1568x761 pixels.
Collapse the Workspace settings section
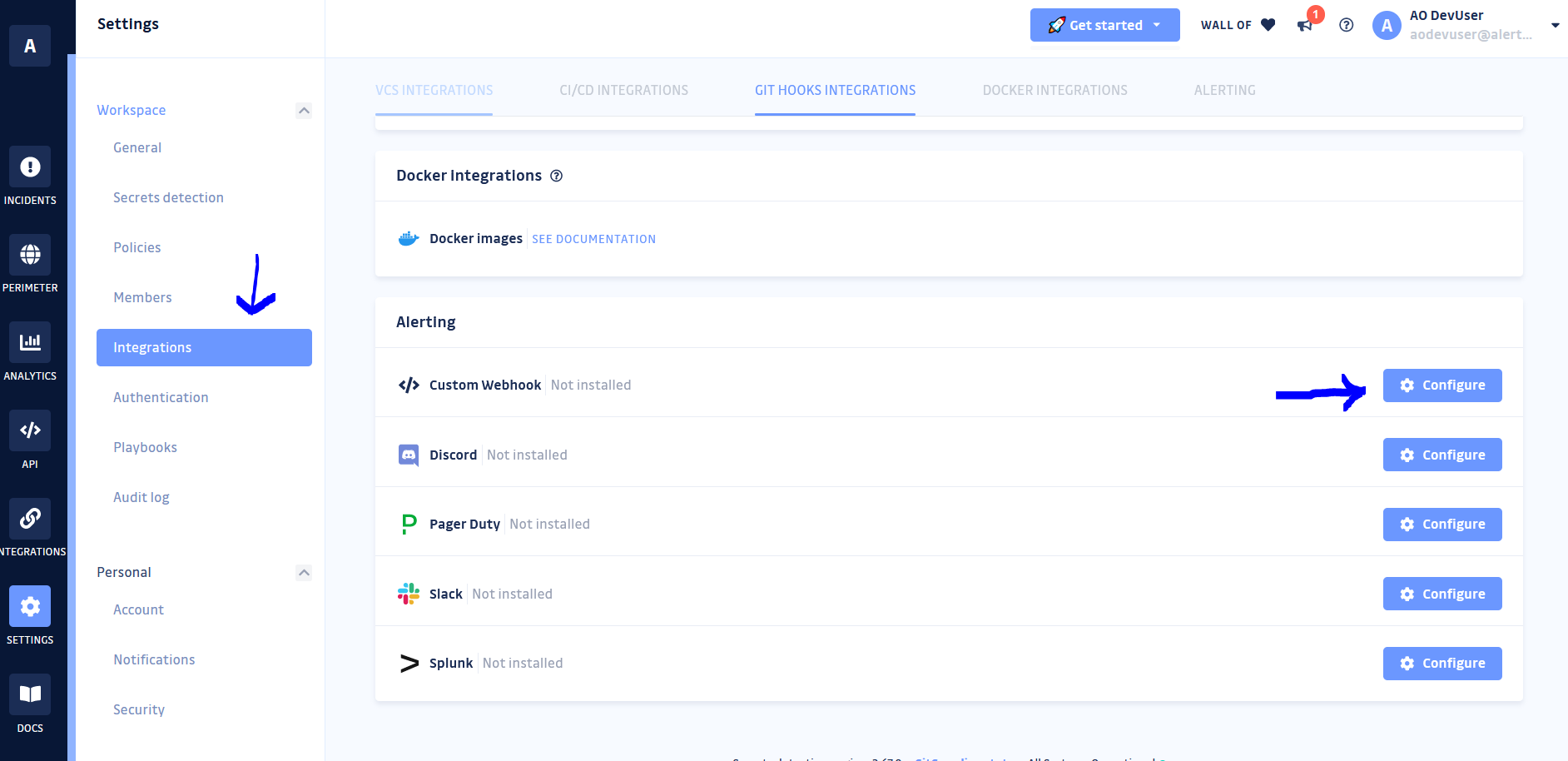click(304, 111)
